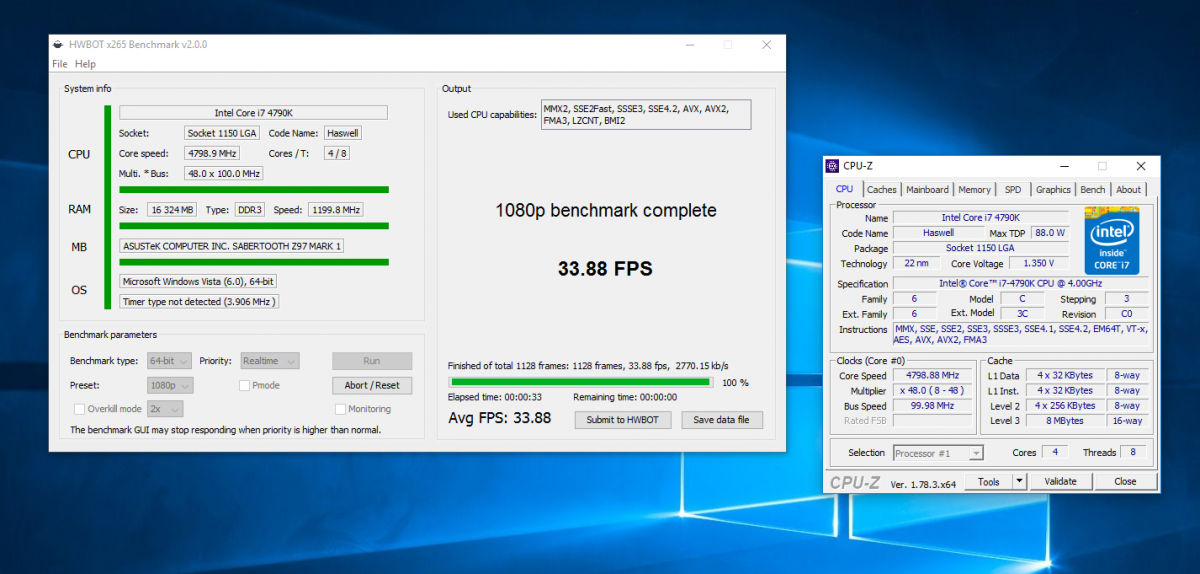Enable the Pmode checkbox
This screenshot has height=574, width=1200.
244,385
